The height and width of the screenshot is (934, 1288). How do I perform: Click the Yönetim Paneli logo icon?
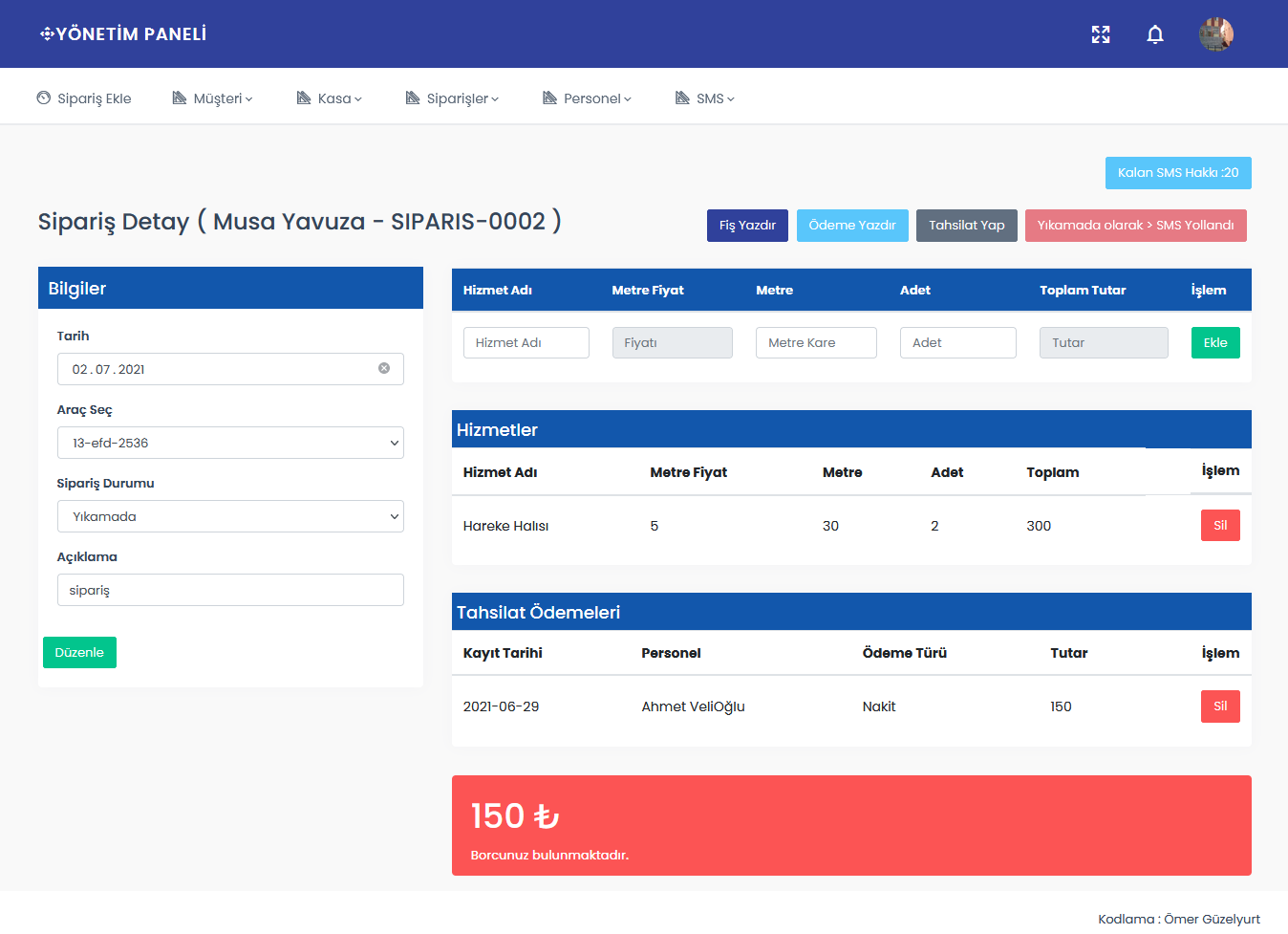point(46,34)
